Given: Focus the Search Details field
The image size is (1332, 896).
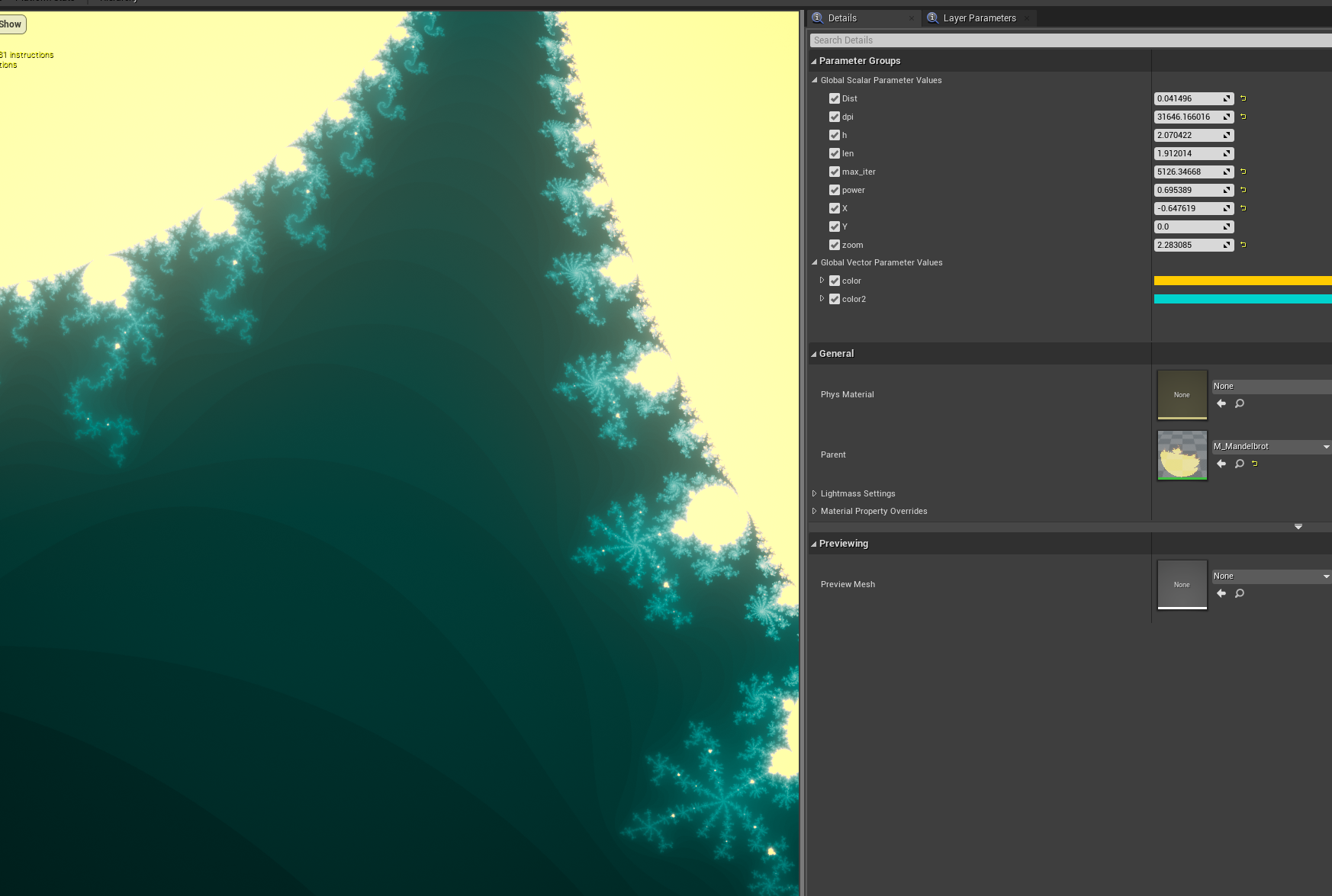Looking at the screenshot, I should pos(1070,40).
